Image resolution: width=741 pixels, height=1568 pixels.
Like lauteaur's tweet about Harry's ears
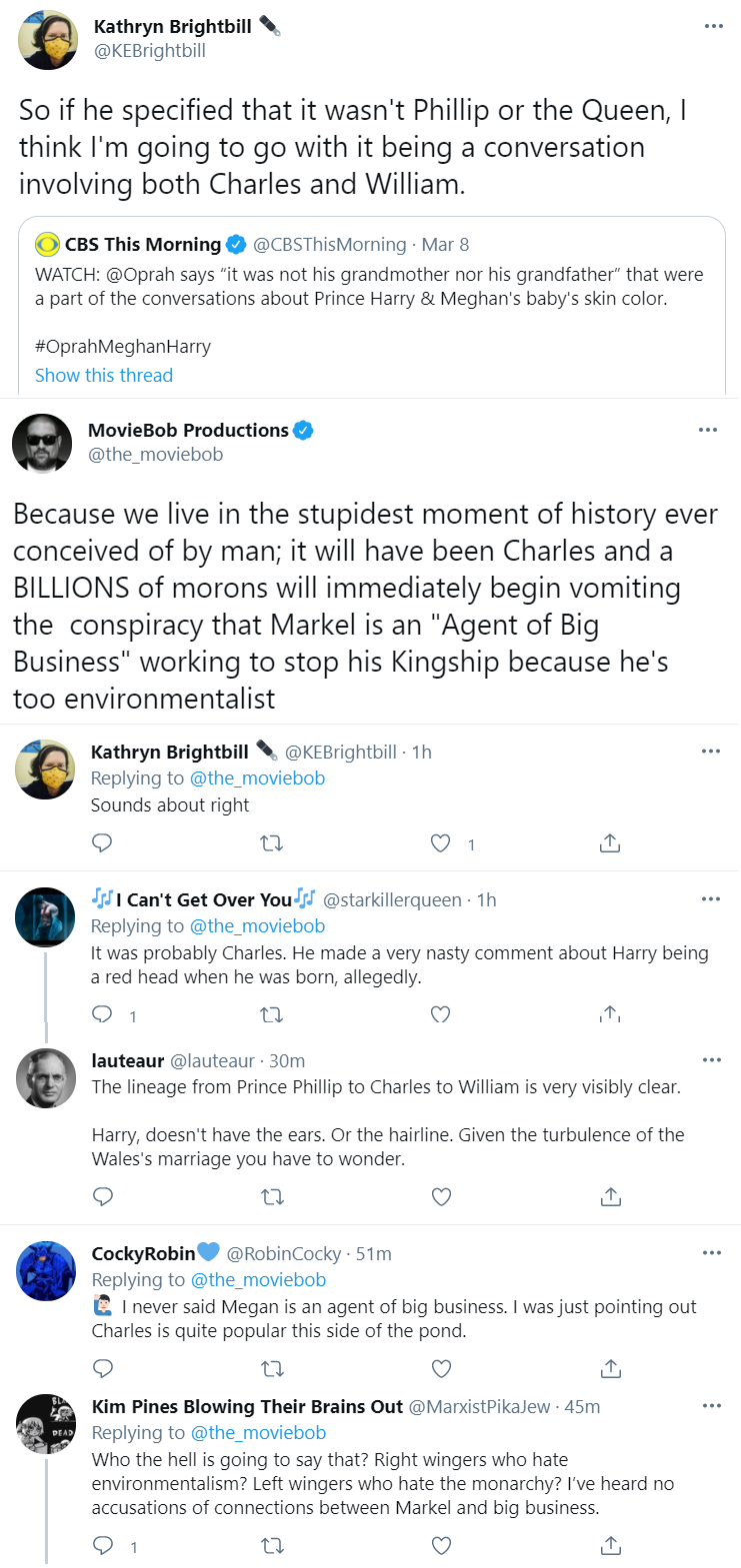click(x=441, y=1196)
